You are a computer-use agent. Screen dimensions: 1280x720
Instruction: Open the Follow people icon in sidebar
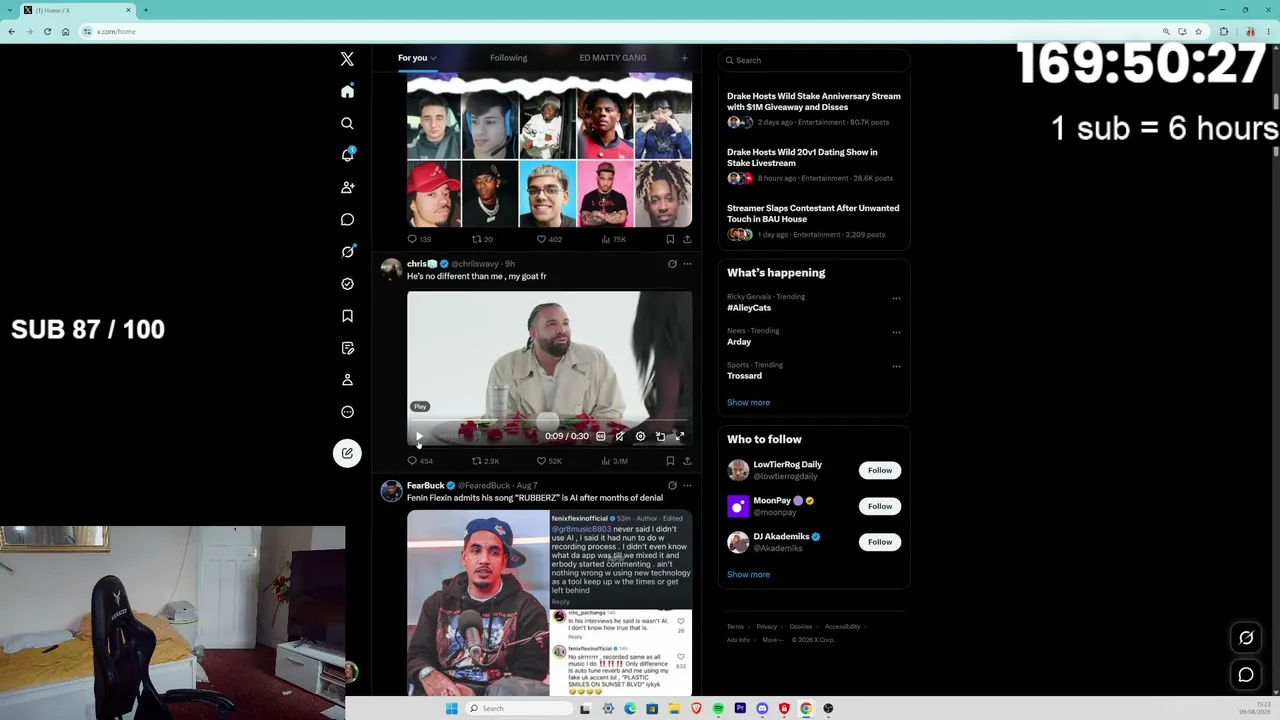[347, 187]
